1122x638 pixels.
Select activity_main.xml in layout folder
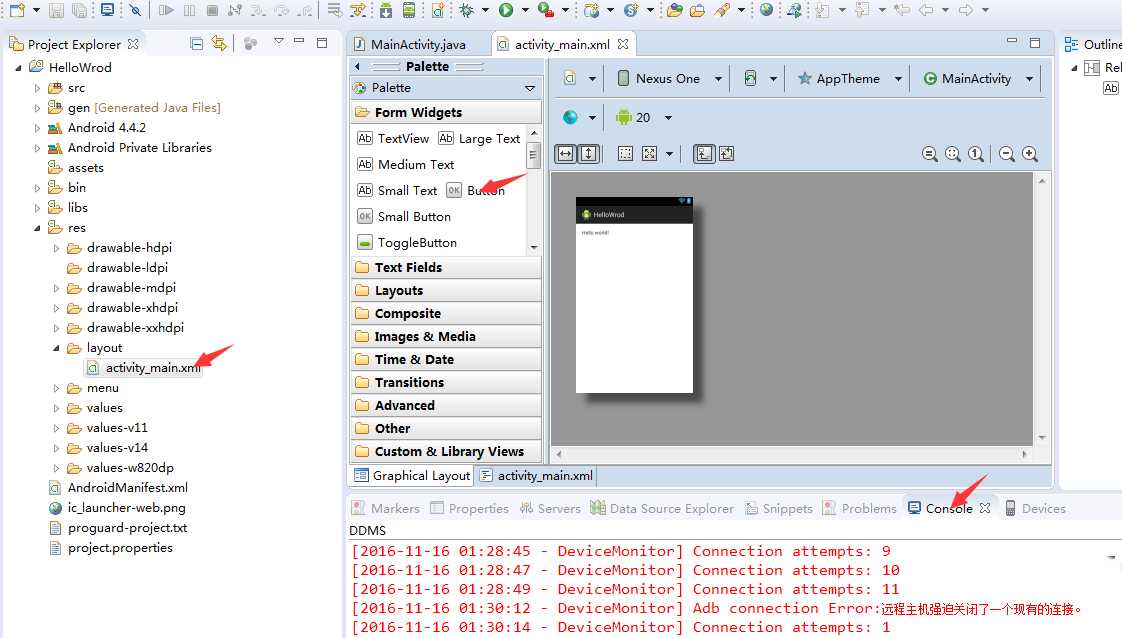[144, 368]
